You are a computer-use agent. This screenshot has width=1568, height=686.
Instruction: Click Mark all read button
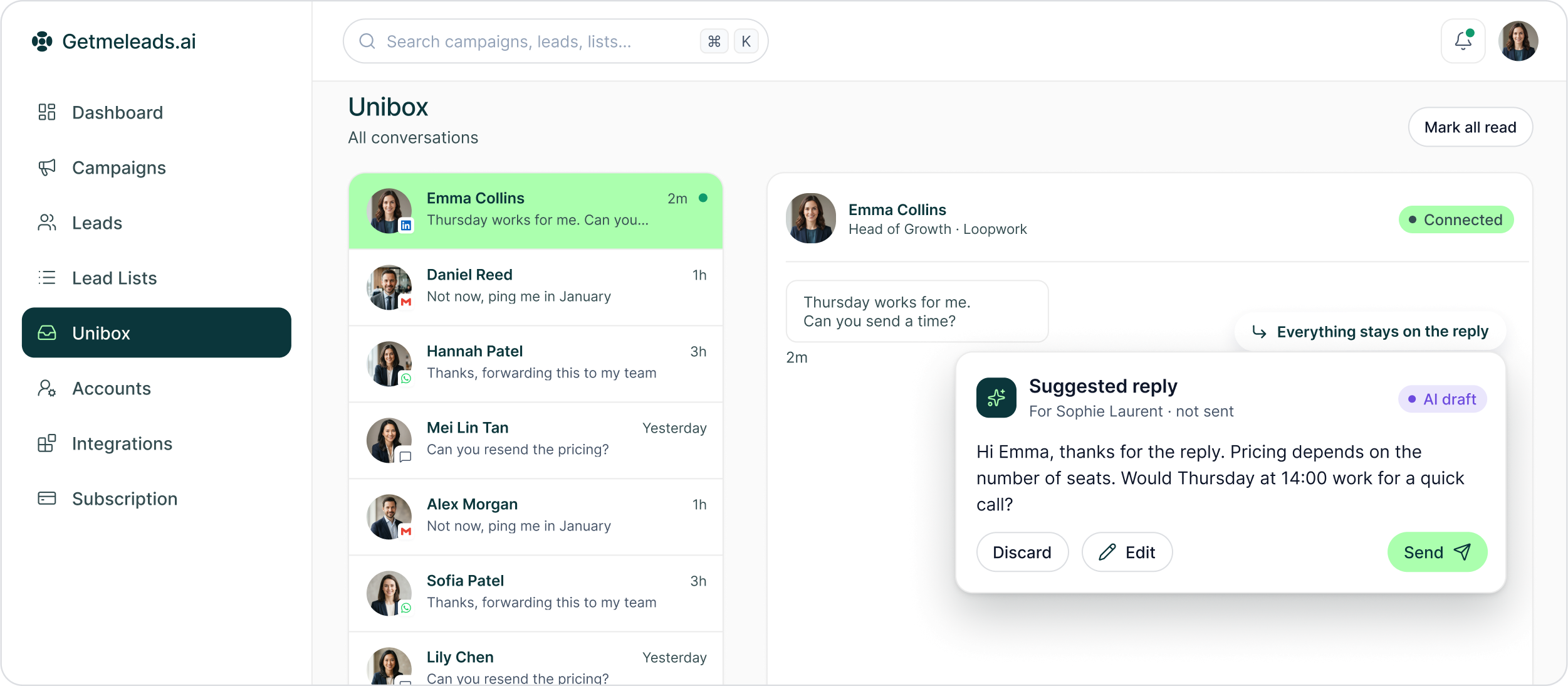(x=1470, y=127)
